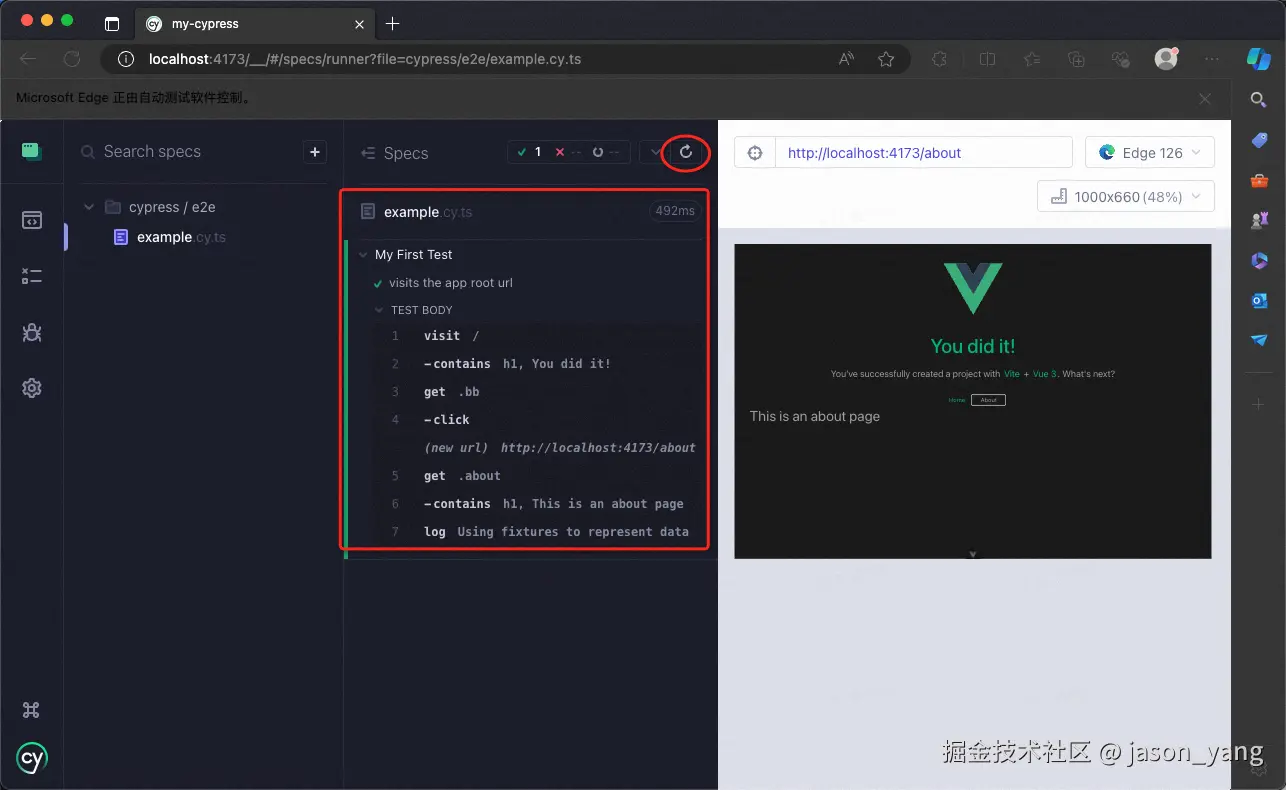Open the Edge 126 browser dropdown
The width and height of the screenshot is (1286, 790).
pyautogui.click(x=1150, y=153)
